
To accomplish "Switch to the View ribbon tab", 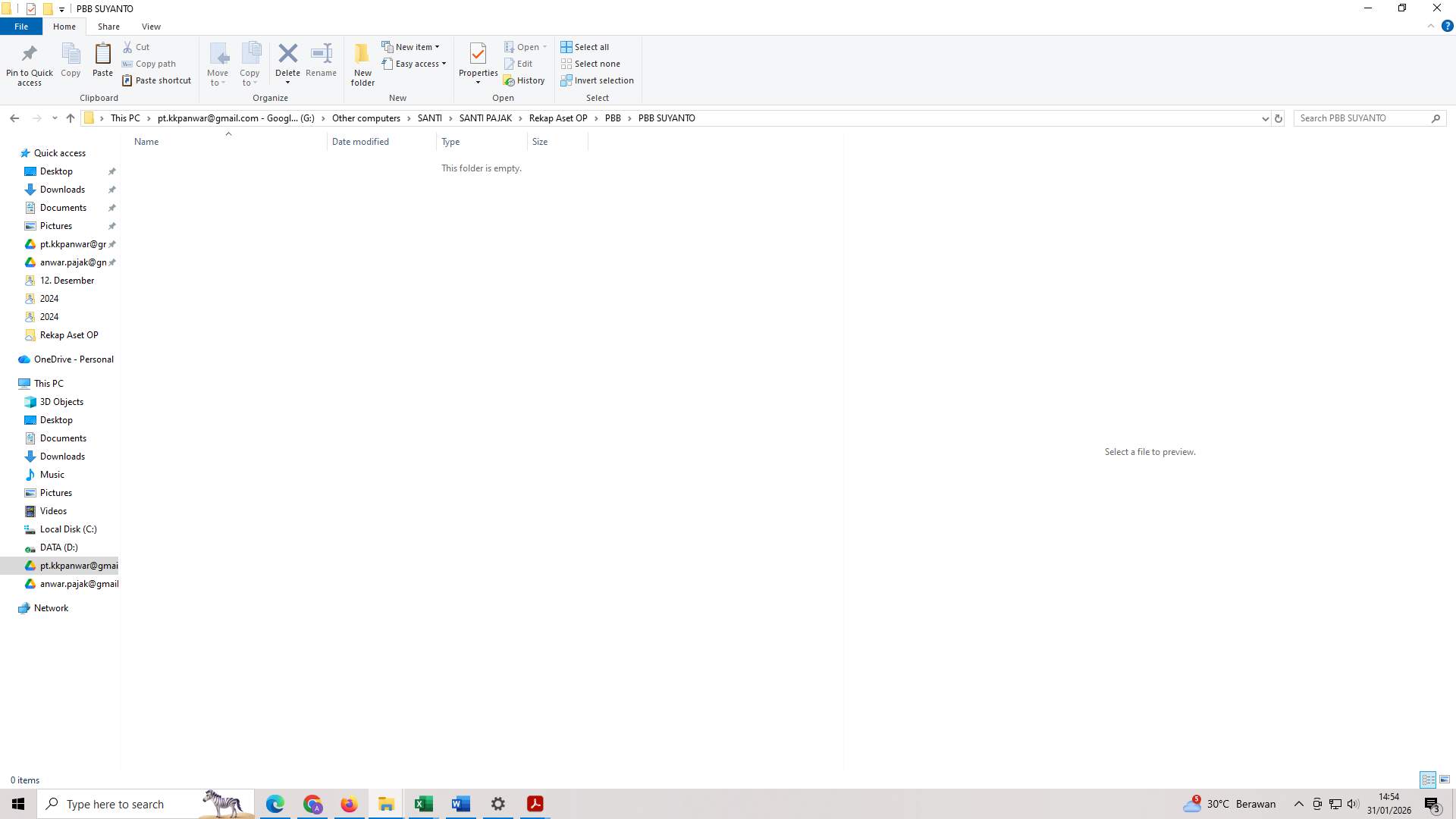I will click(151, 26).
